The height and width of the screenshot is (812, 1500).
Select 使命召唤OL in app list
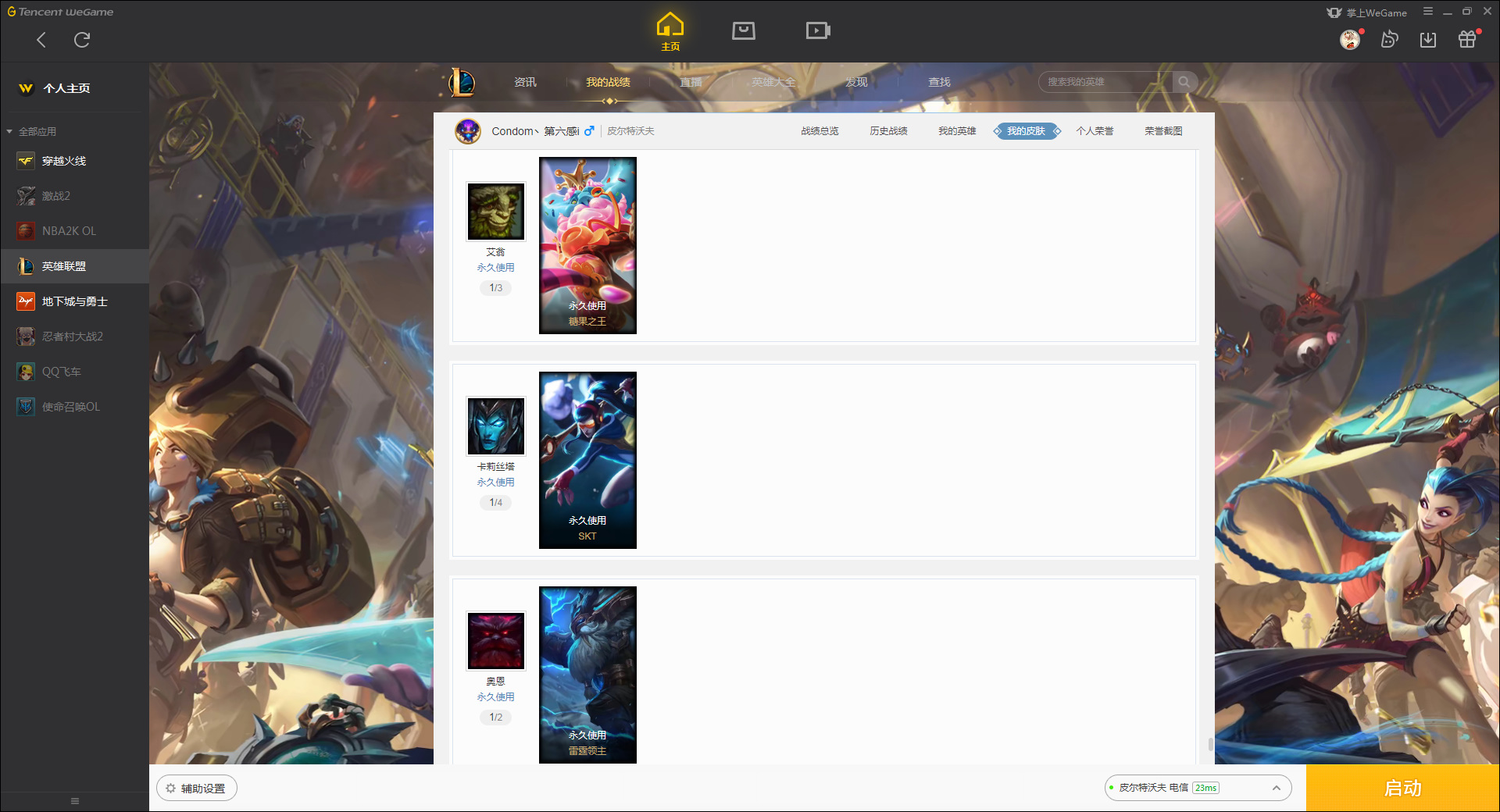tap(74, 407)
